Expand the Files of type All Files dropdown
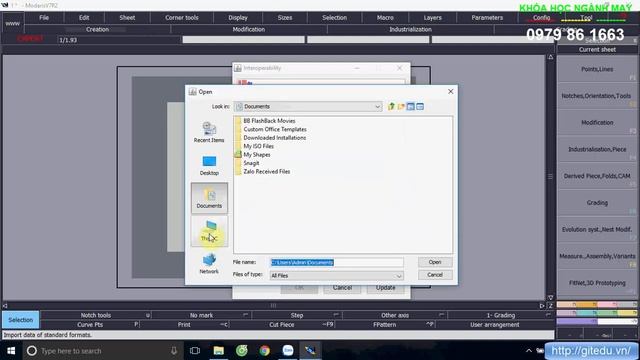Screen dimensions: 640x360 [398, 276]
